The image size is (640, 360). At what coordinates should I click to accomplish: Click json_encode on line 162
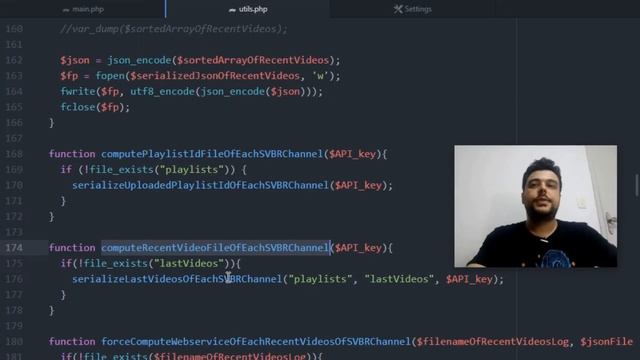[x=139, y=60]
